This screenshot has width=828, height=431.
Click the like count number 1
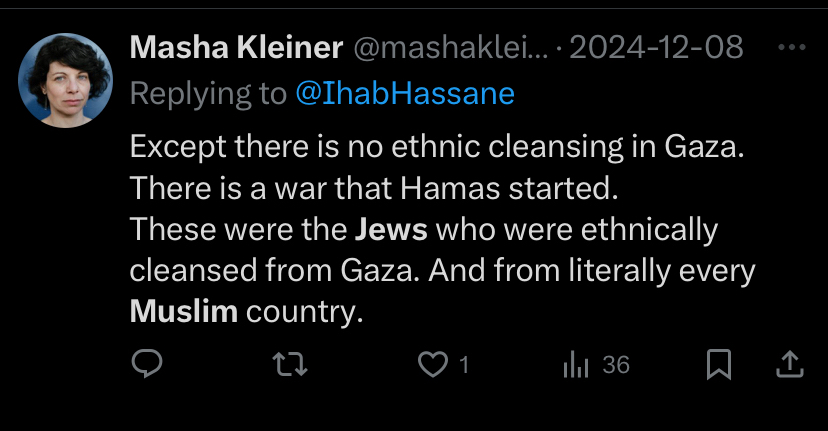pyautogui.click(x=464, y=365)
